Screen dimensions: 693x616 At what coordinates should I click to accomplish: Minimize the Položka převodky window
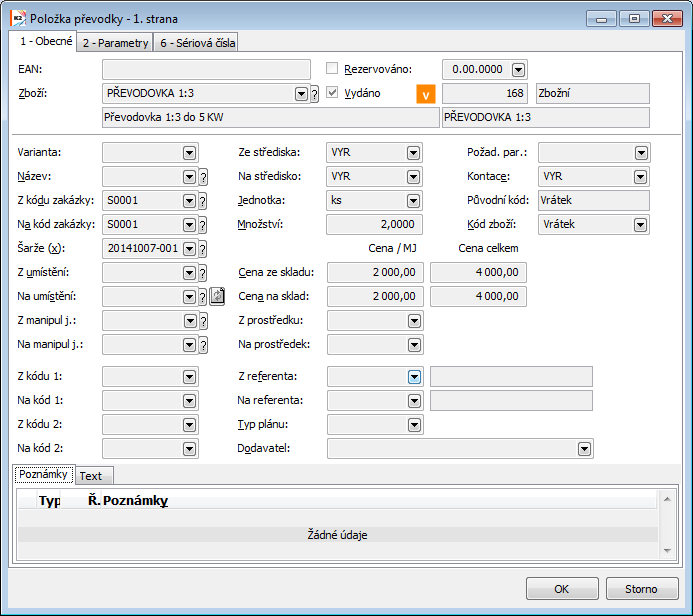[601, 19]
